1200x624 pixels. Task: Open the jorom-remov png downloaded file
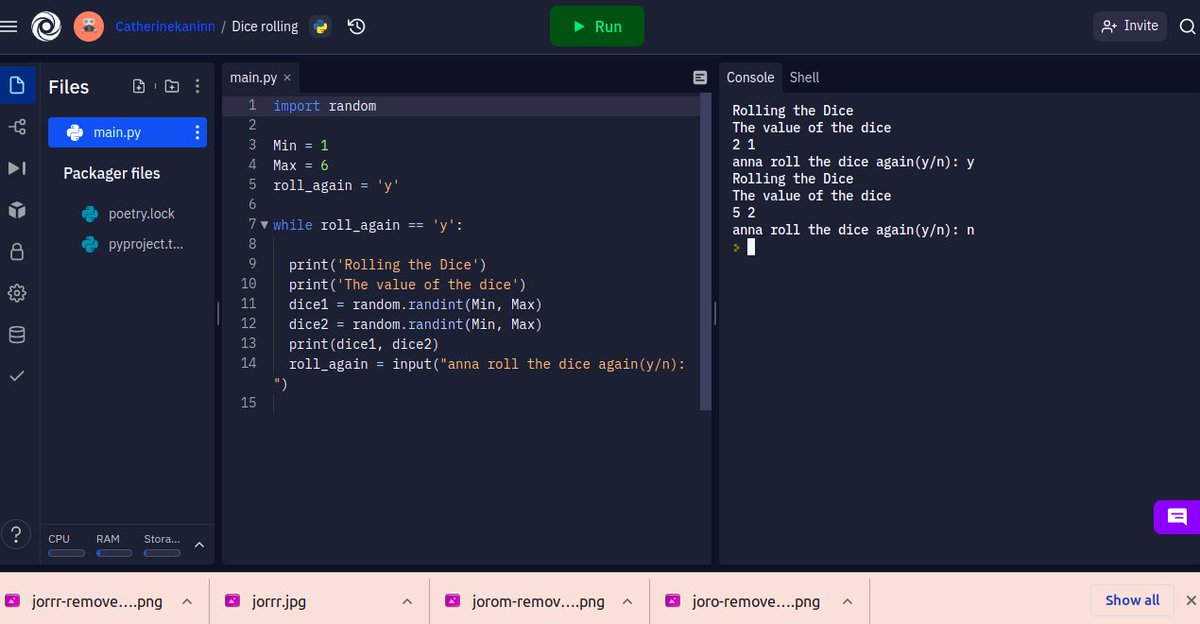tap(527, 601)
